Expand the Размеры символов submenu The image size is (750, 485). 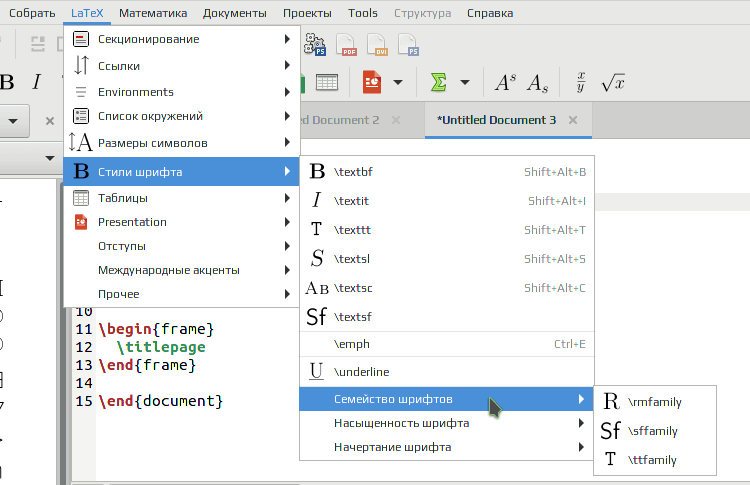182,143
